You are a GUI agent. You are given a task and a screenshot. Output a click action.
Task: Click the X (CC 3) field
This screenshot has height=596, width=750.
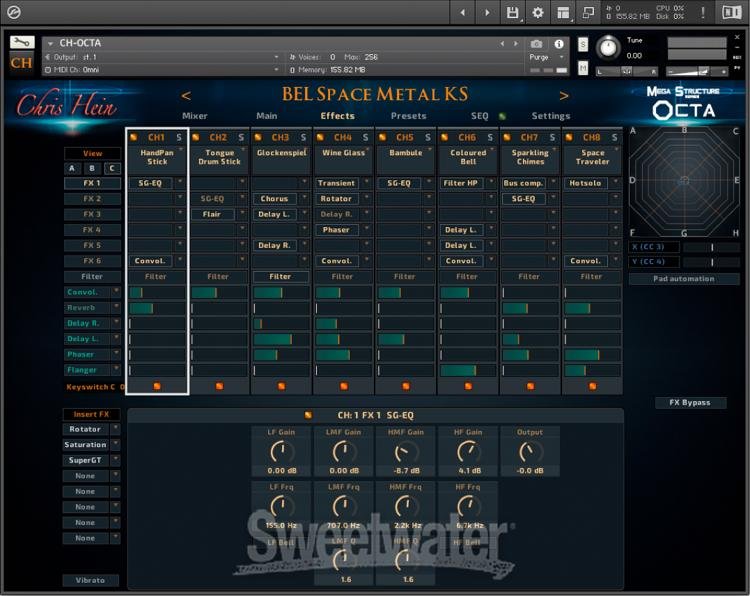654,247
